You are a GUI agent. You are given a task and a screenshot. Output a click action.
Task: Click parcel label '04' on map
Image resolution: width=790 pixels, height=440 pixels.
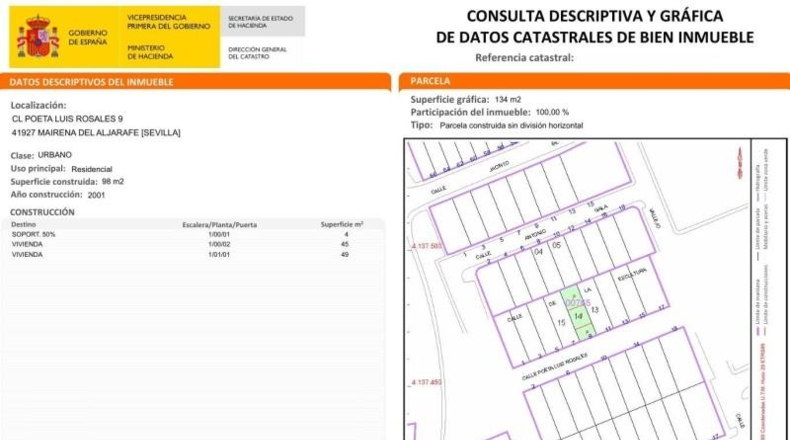pos(539,252)
